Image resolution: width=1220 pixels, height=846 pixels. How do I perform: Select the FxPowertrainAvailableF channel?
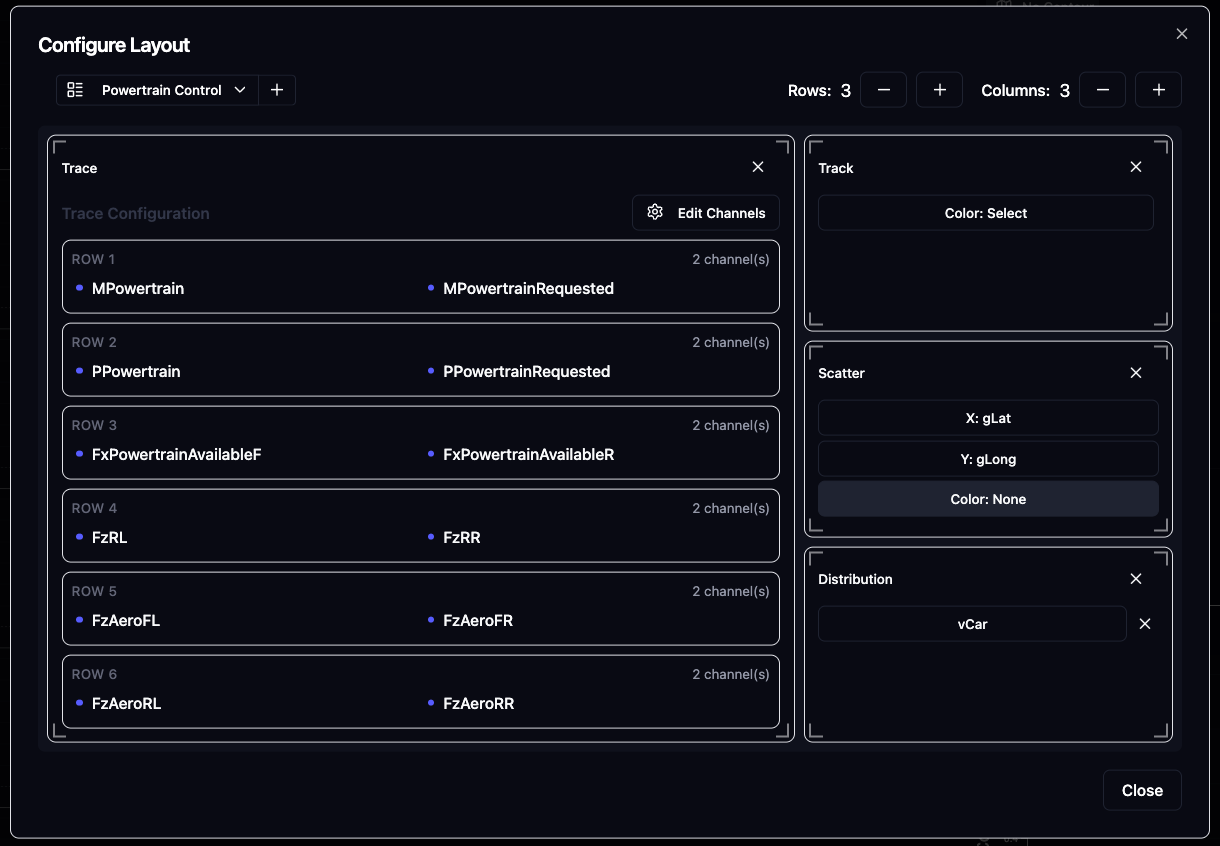point(176,454)
